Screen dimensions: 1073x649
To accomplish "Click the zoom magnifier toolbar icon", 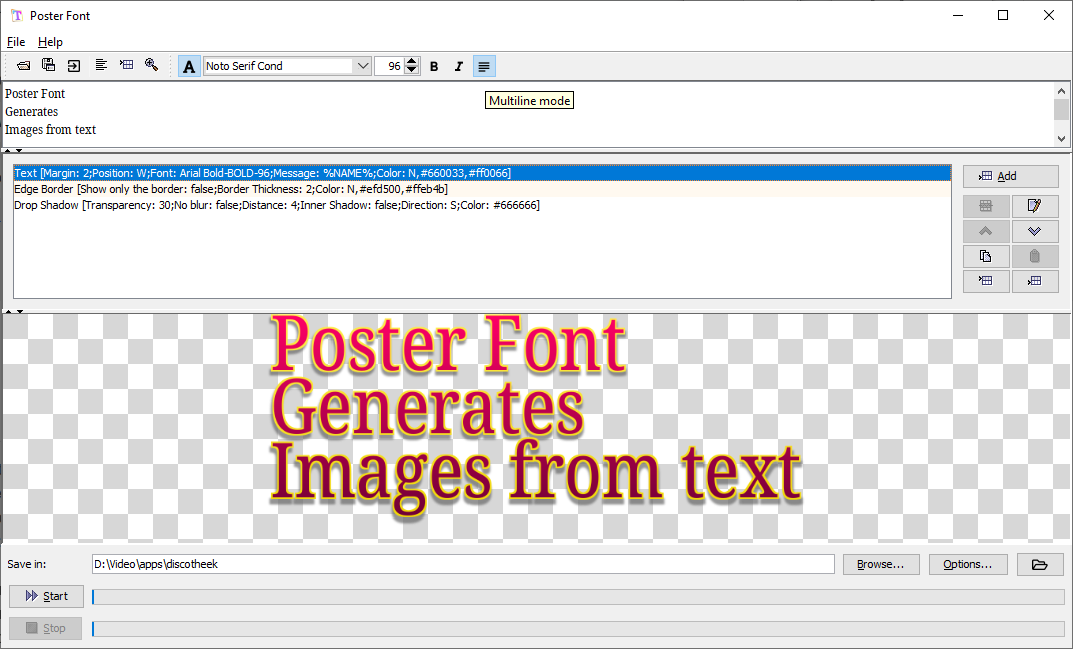I will point(151,66).
